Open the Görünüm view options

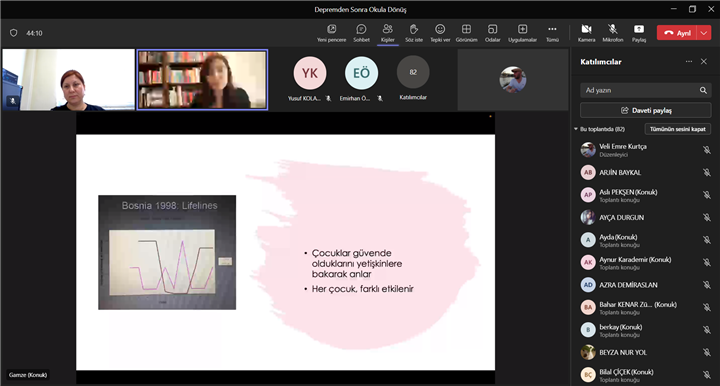click(x=466, y=33)
